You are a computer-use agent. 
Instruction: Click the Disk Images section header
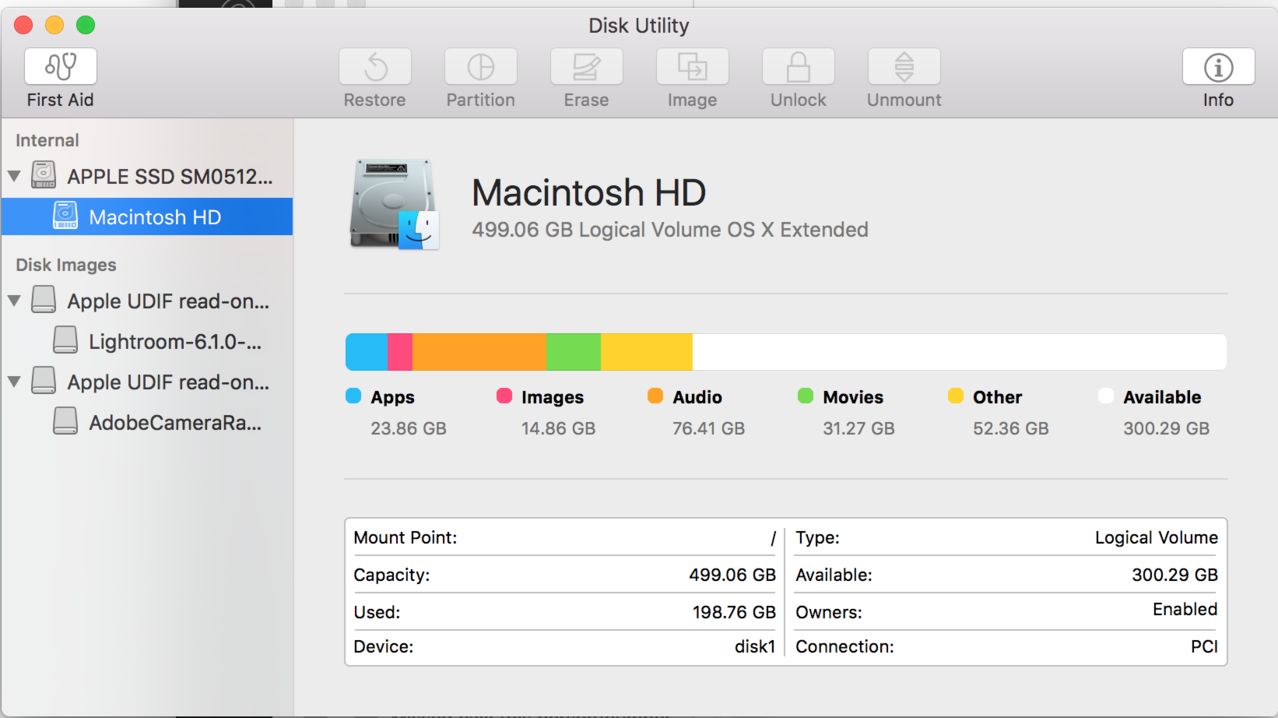pyautogui.click(x=66, y=265)
